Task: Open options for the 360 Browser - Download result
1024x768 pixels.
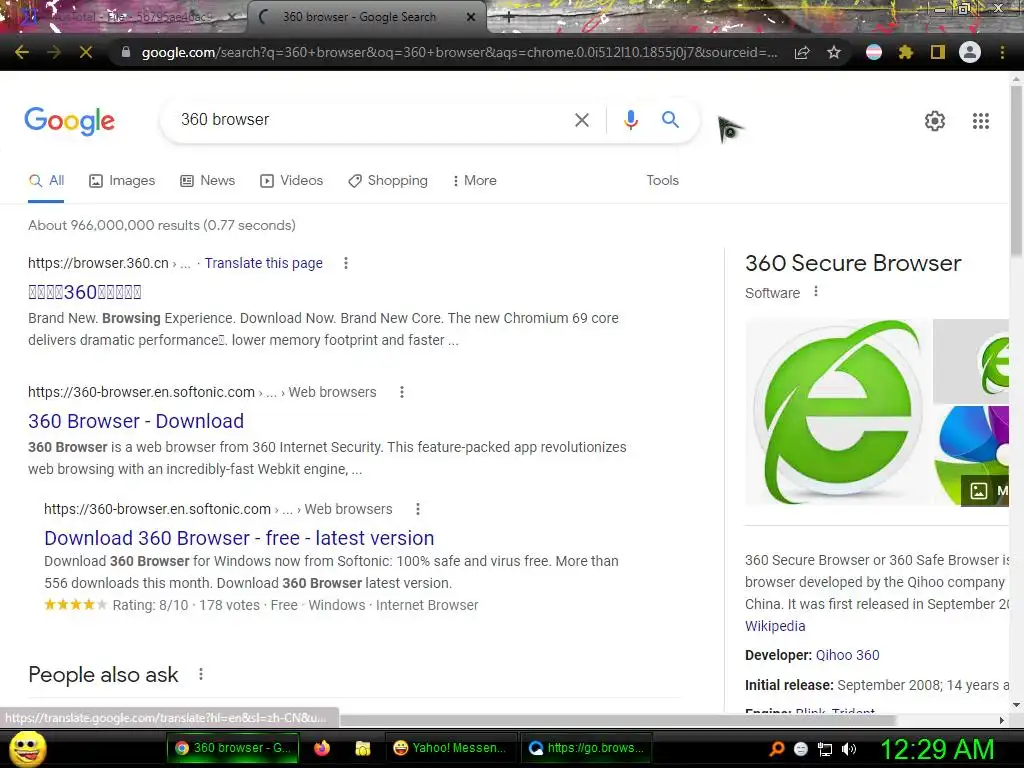Action: [402, 392]
